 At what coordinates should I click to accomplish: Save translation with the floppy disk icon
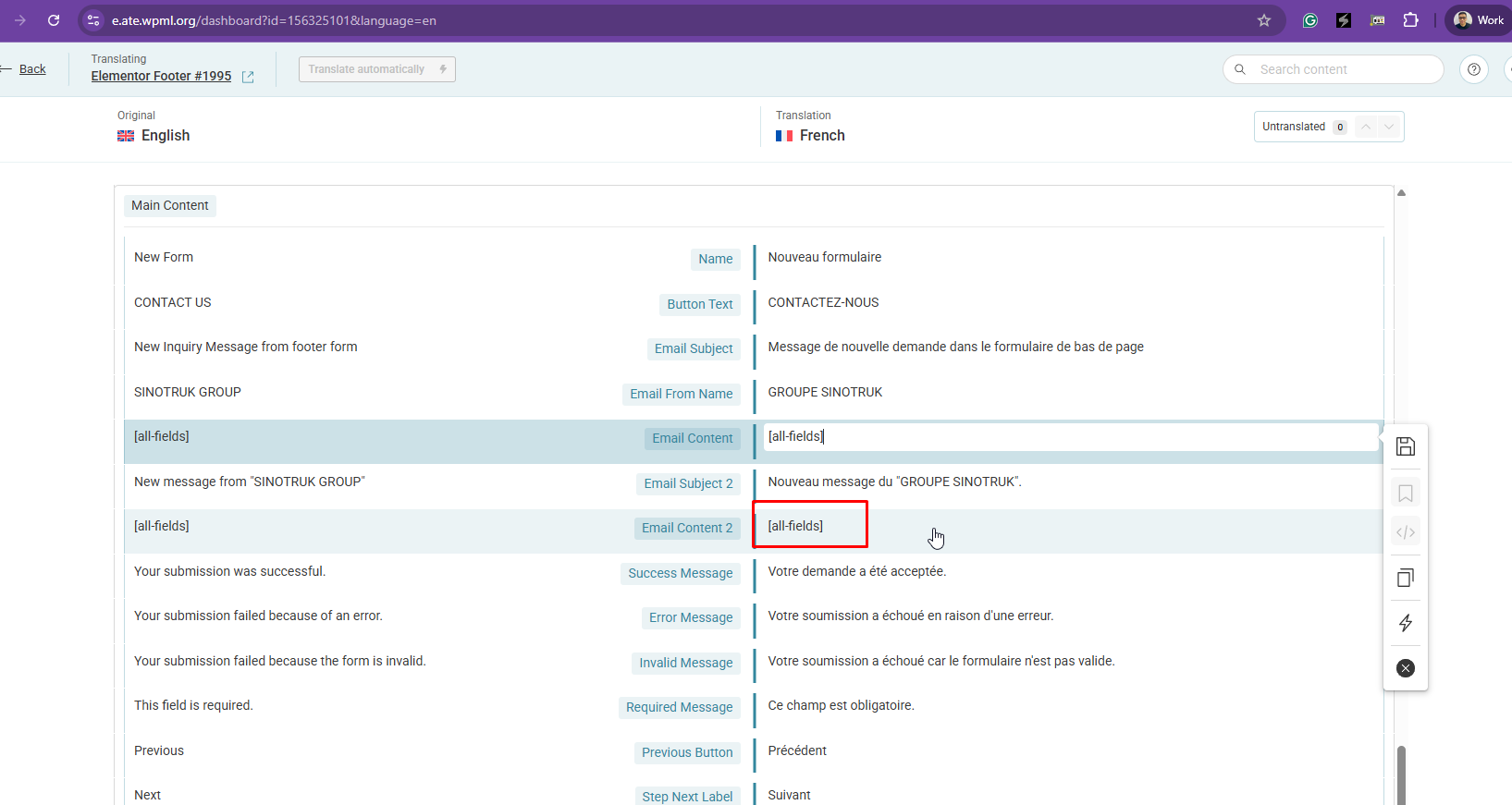point(1406,446)
